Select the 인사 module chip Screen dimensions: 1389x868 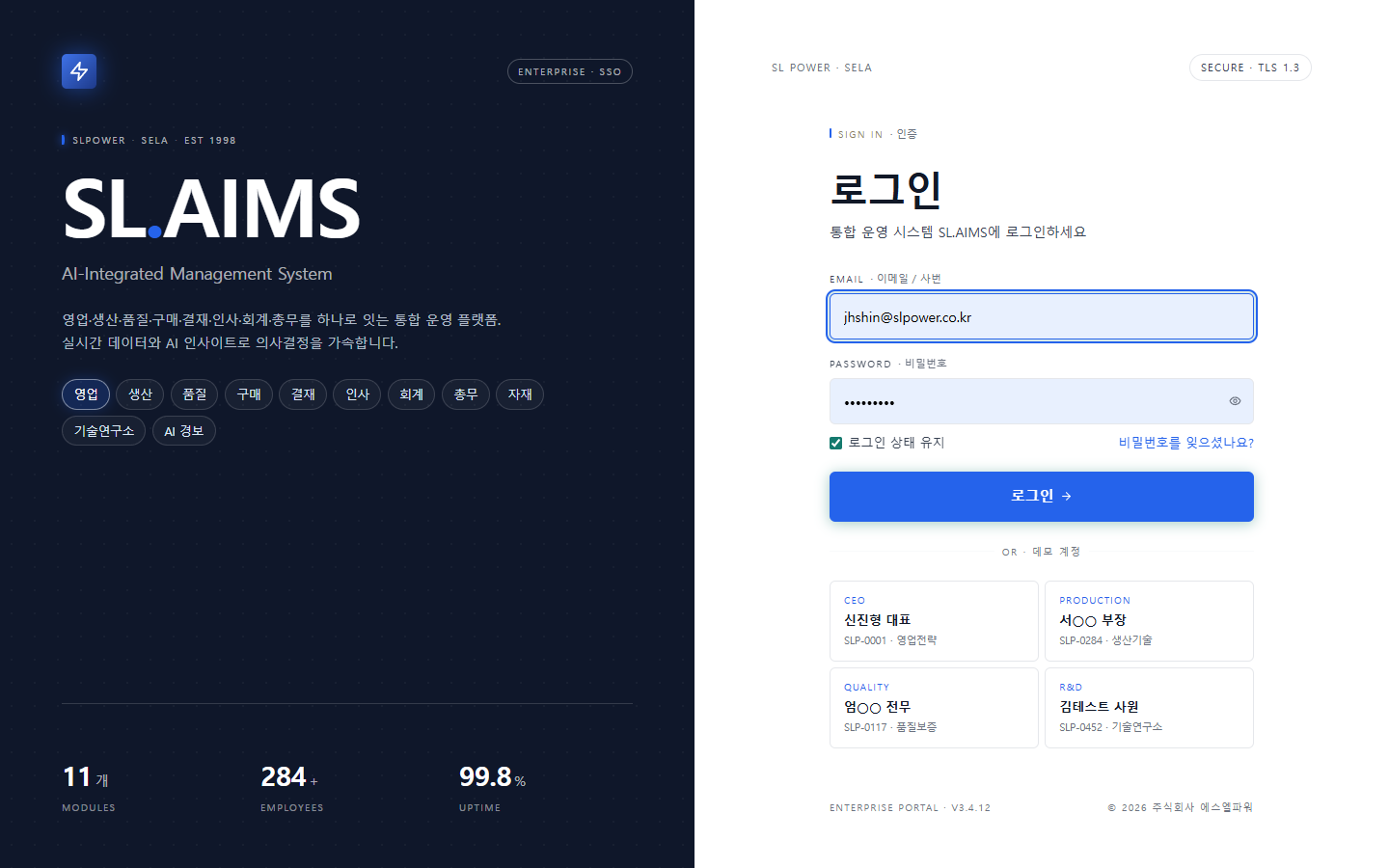[x=357, y=394]
